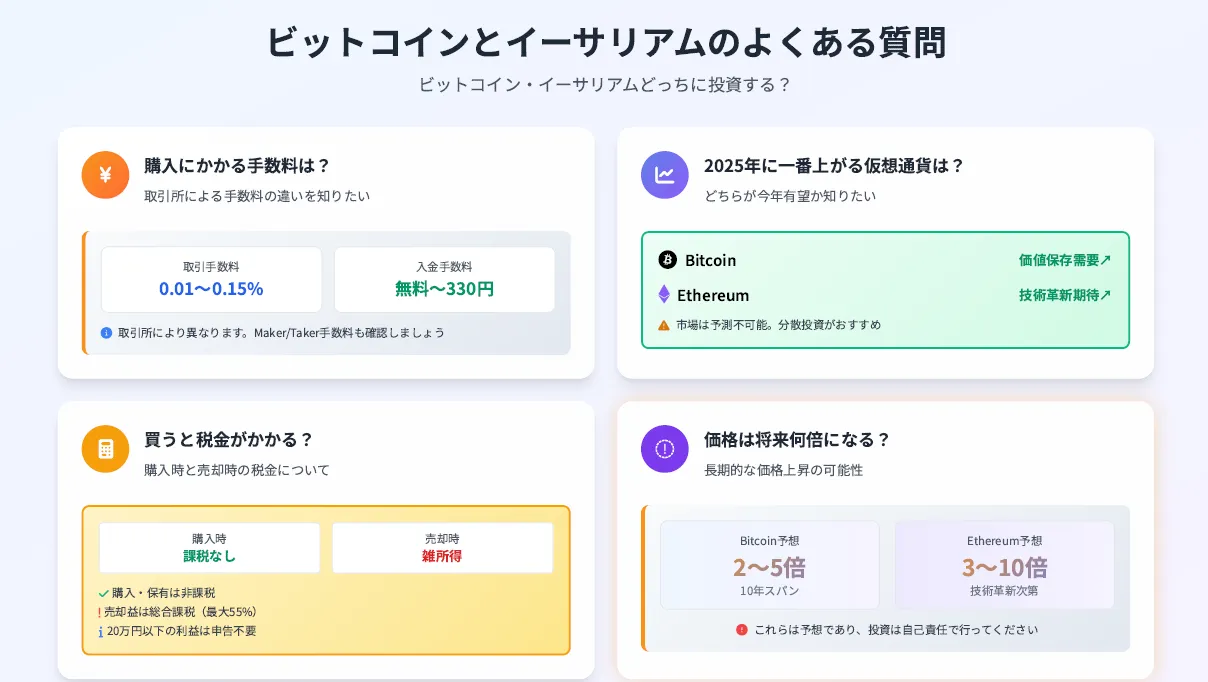This screenshot has height=682, width=1208.
Task: Click the red alert icon in disclaimer
Action: (742, 630)
